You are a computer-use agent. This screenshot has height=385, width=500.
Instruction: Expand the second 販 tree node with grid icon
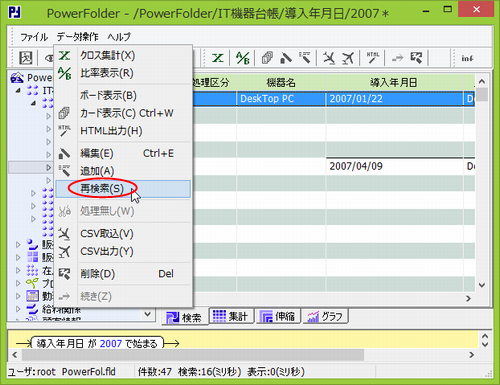coord(18,257)
